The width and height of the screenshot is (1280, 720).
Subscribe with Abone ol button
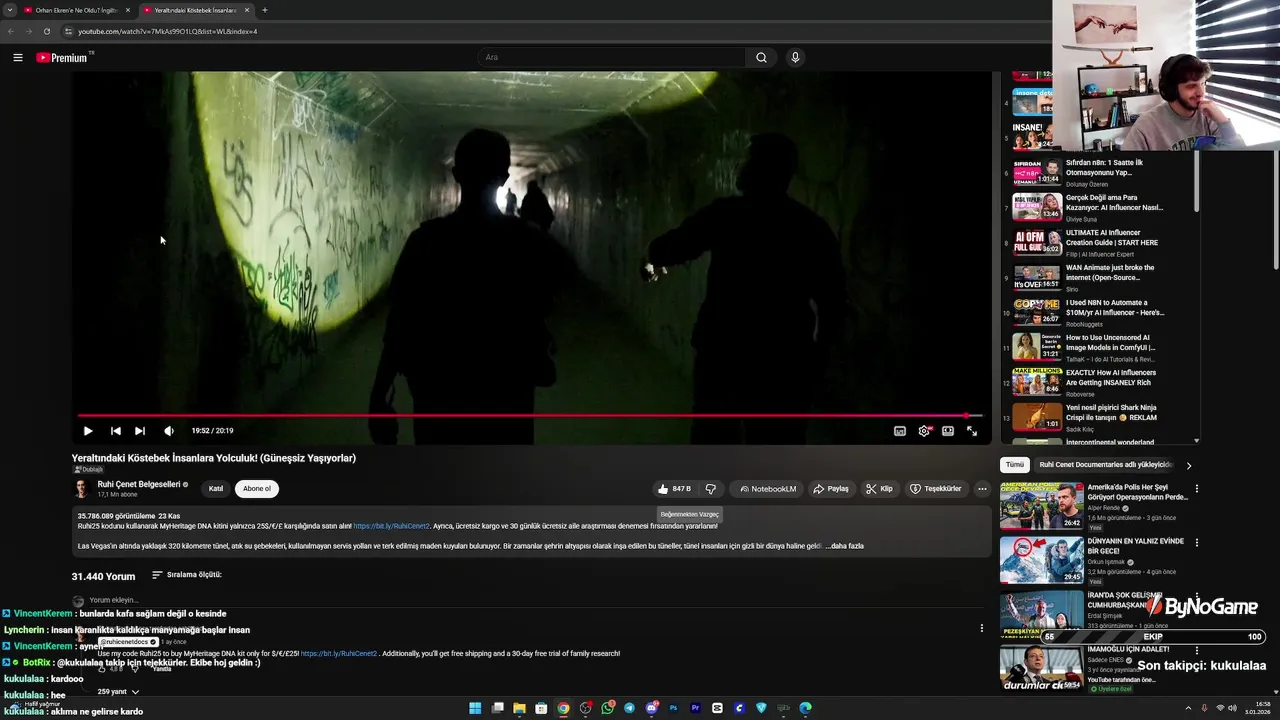[257, 489]
